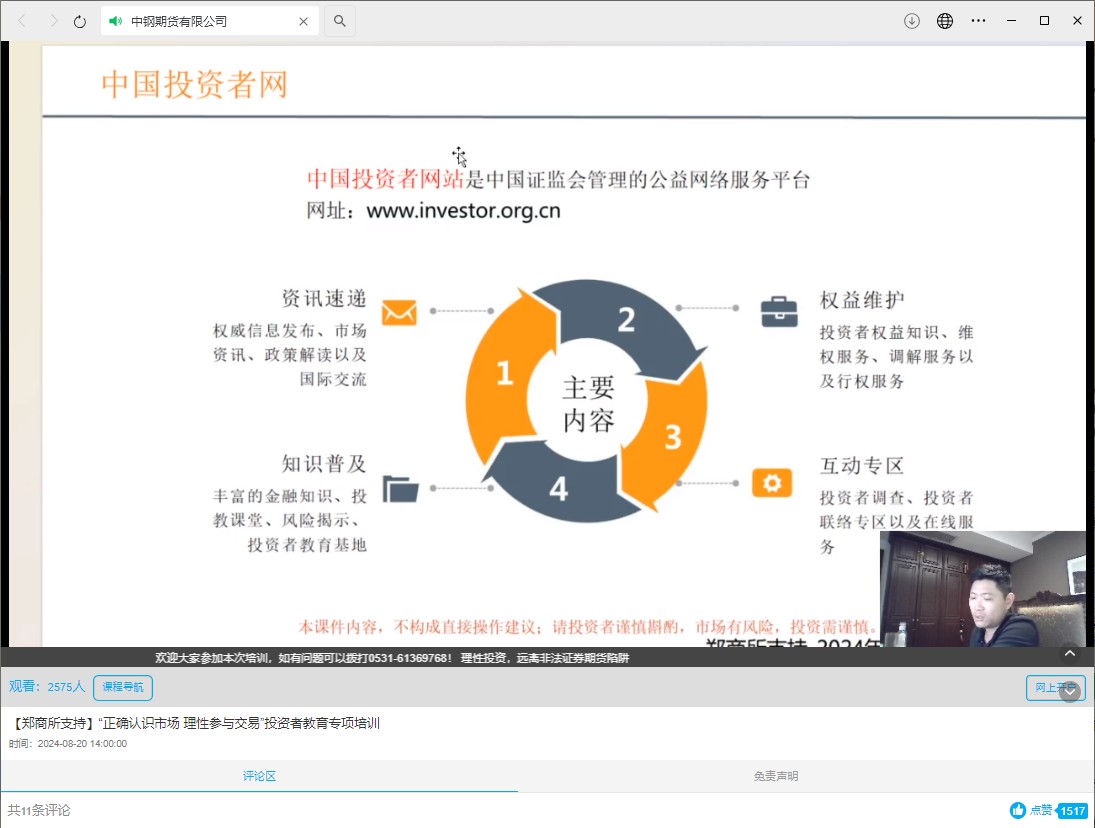The image size is (1095, 828).
Task: Maximize the window
Action: (1045, 21)
